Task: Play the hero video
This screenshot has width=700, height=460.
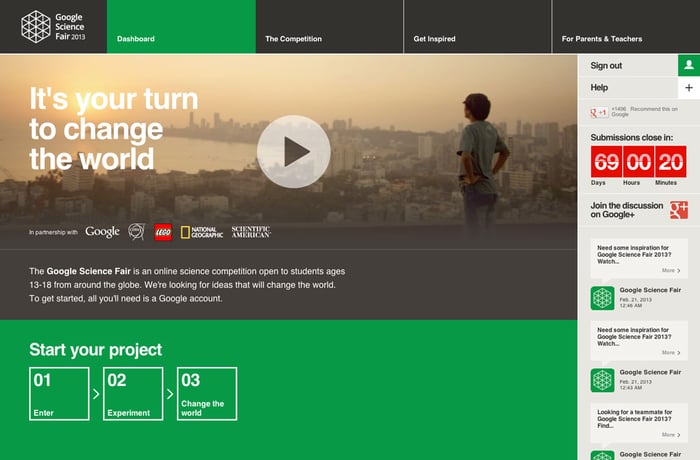Action: coord(294,152)
